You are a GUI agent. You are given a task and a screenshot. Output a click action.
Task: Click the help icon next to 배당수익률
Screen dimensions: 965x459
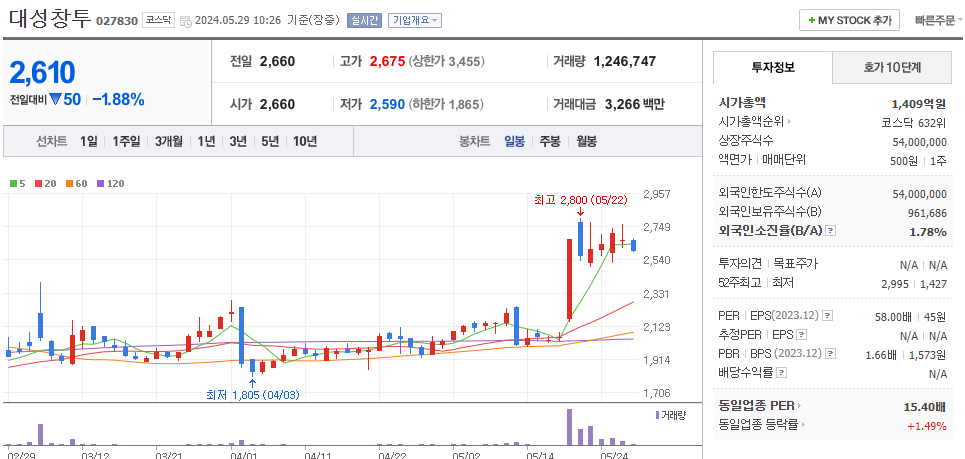pos(782,373)
